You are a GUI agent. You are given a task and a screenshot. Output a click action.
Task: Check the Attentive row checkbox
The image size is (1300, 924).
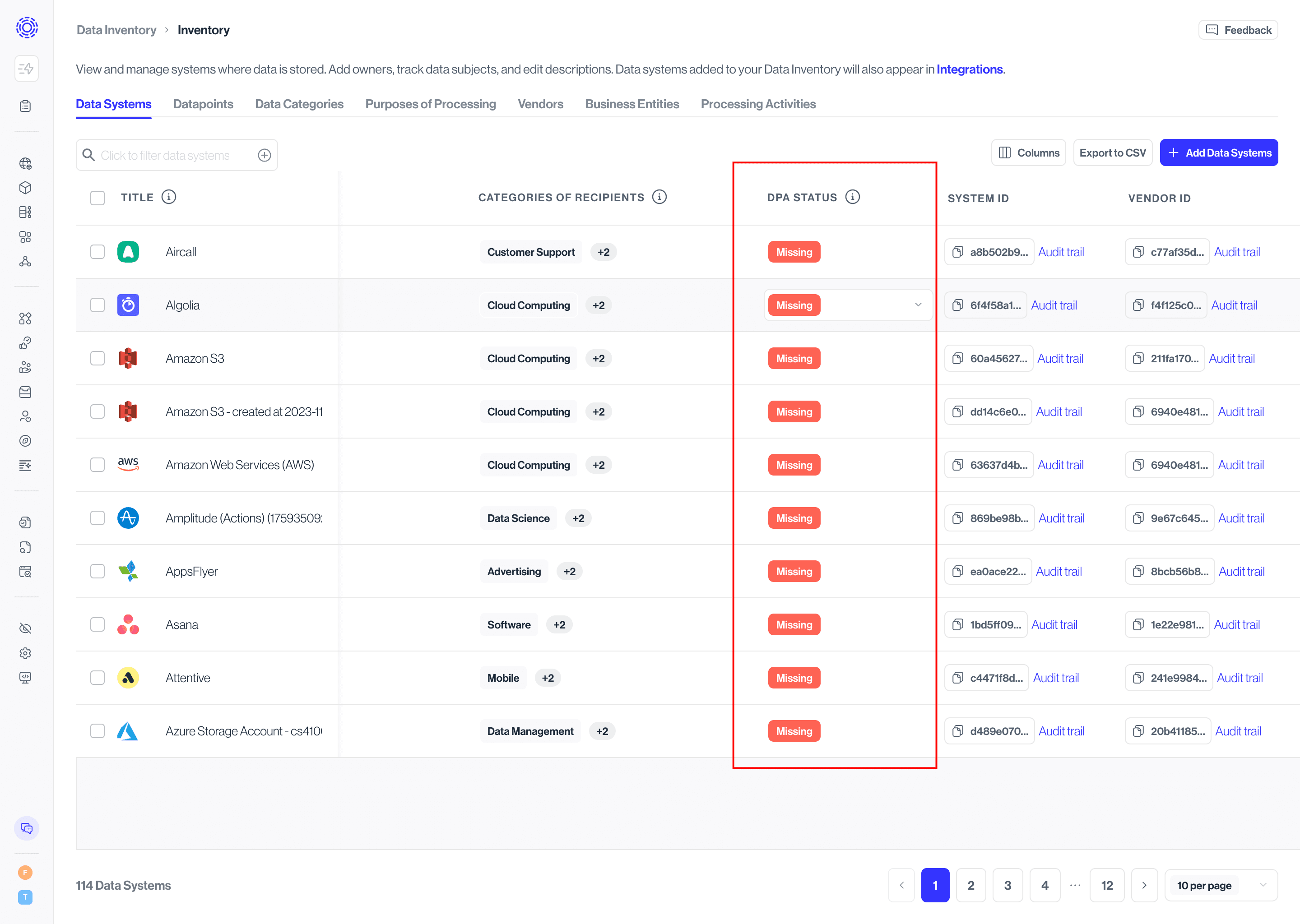click(97, 678)
